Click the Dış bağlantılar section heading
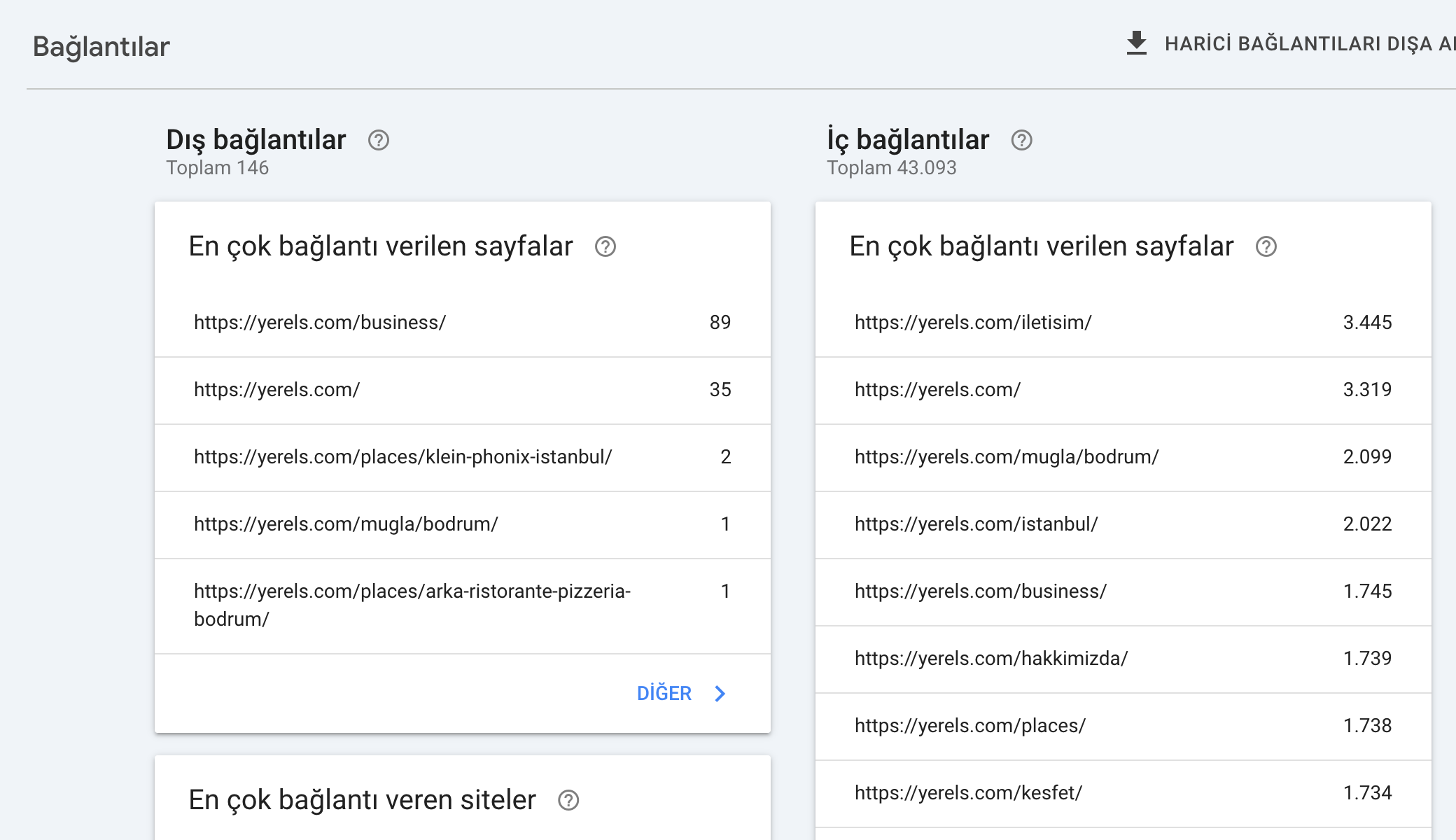 pyautogui.click(x=256, y=140)
